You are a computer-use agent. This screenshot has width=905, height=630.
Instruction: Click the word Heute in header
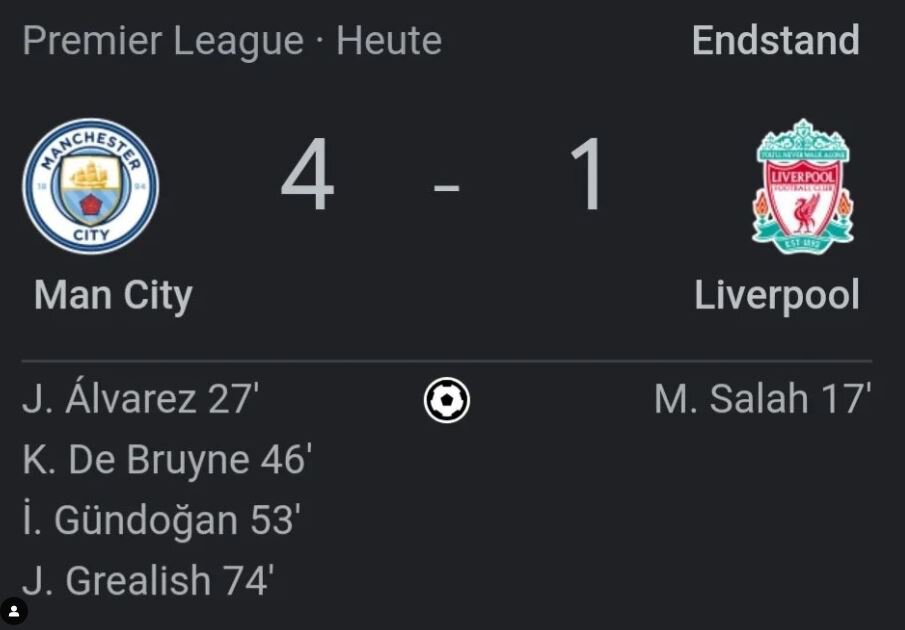389,40
